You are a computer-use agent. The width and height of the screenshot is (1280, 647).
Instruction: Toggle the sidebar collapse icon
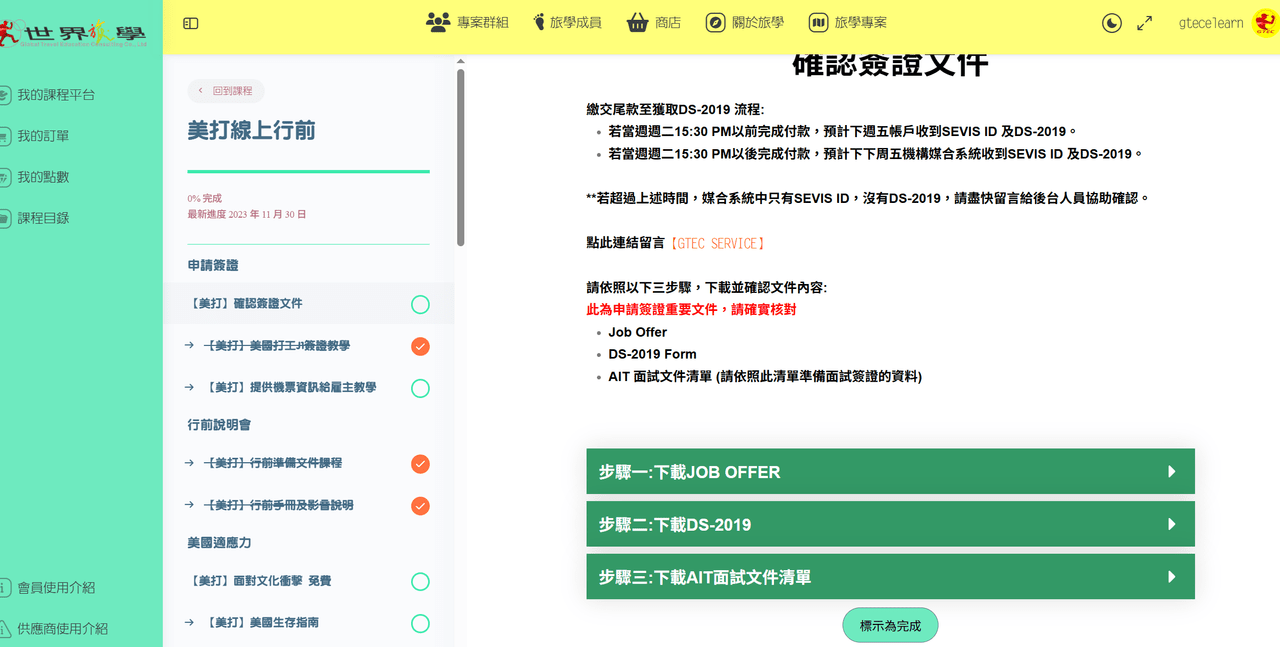(x=191, y=23)
